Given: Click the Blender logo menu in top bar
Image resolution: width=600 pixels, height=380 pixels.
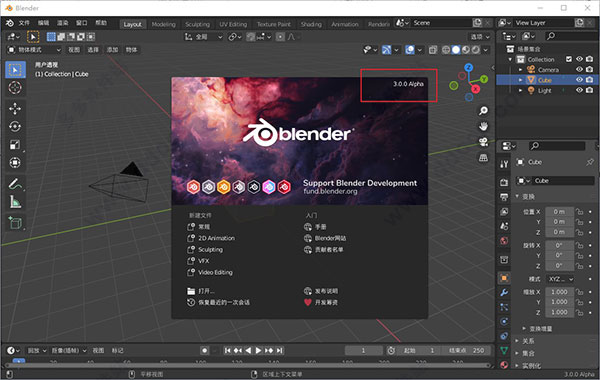Looking at the screenshot, I should [x=10, y=23].
